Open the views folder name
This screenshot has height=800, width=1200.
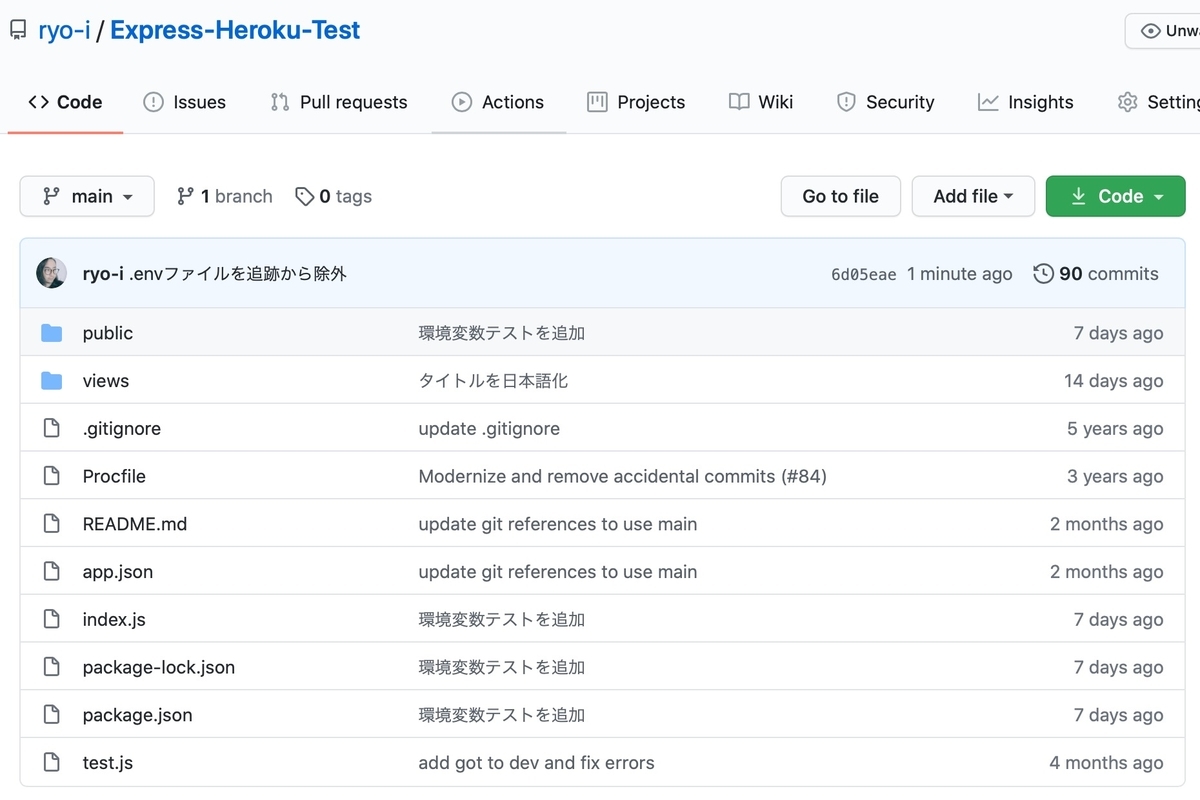click(106, 381)
